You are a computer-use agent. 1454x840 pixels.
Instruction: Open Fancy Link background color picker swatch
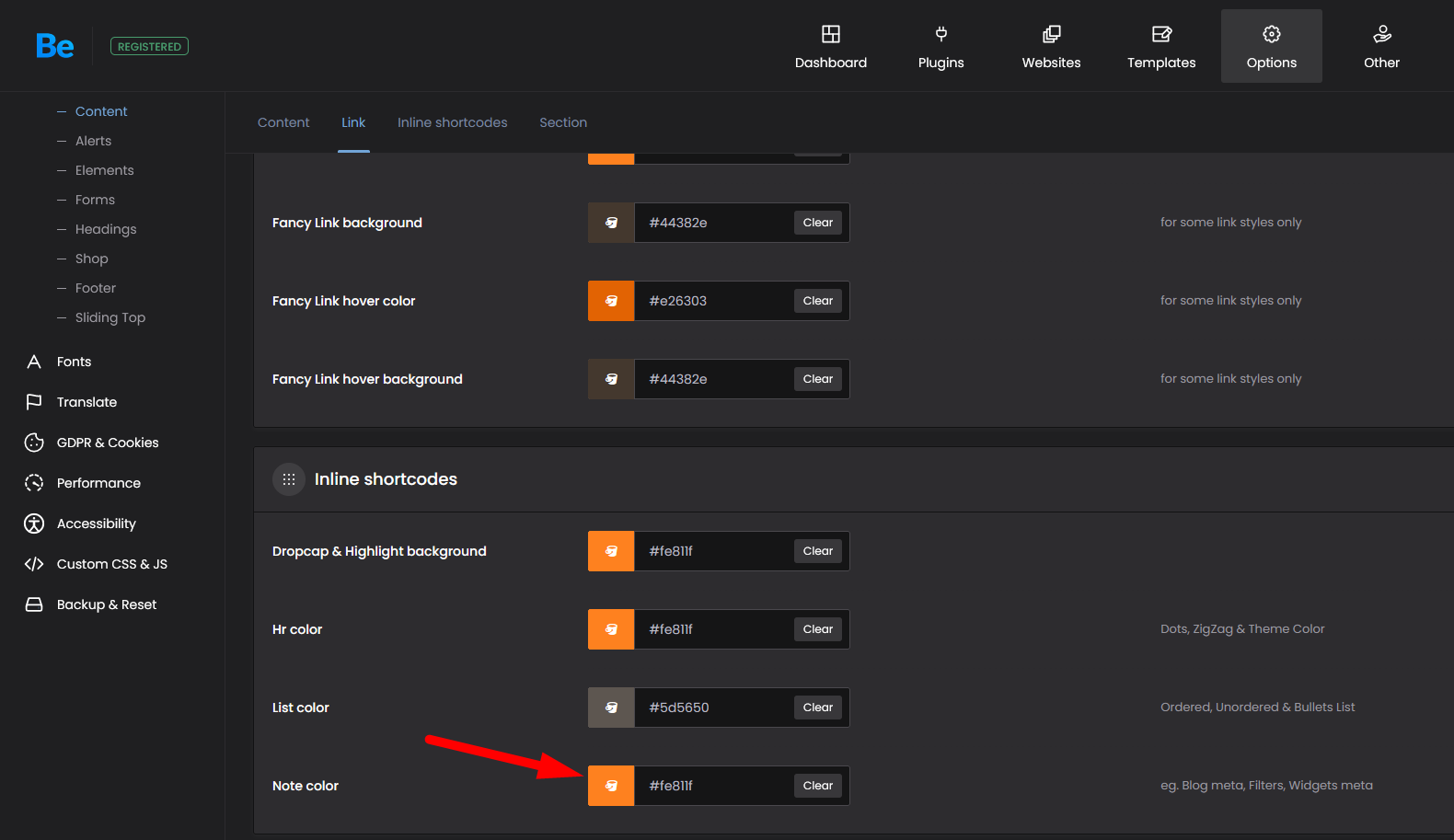pos(611,223)
